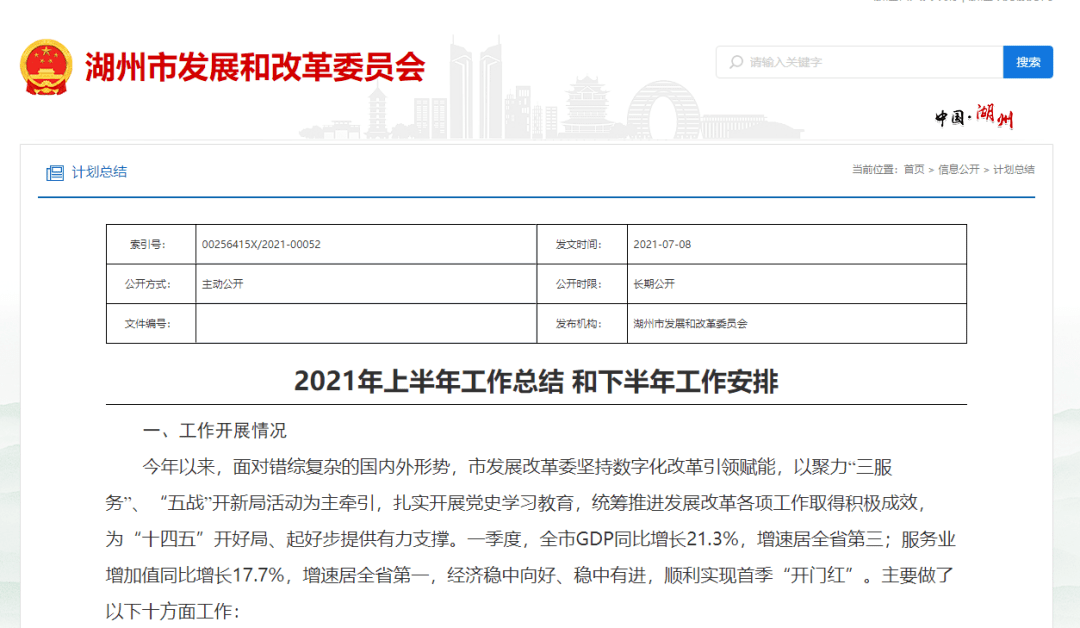Click the 公开方式 value 主动公开
The width and height of the screenshot is (1080, 628).
(x=222, y=283)
